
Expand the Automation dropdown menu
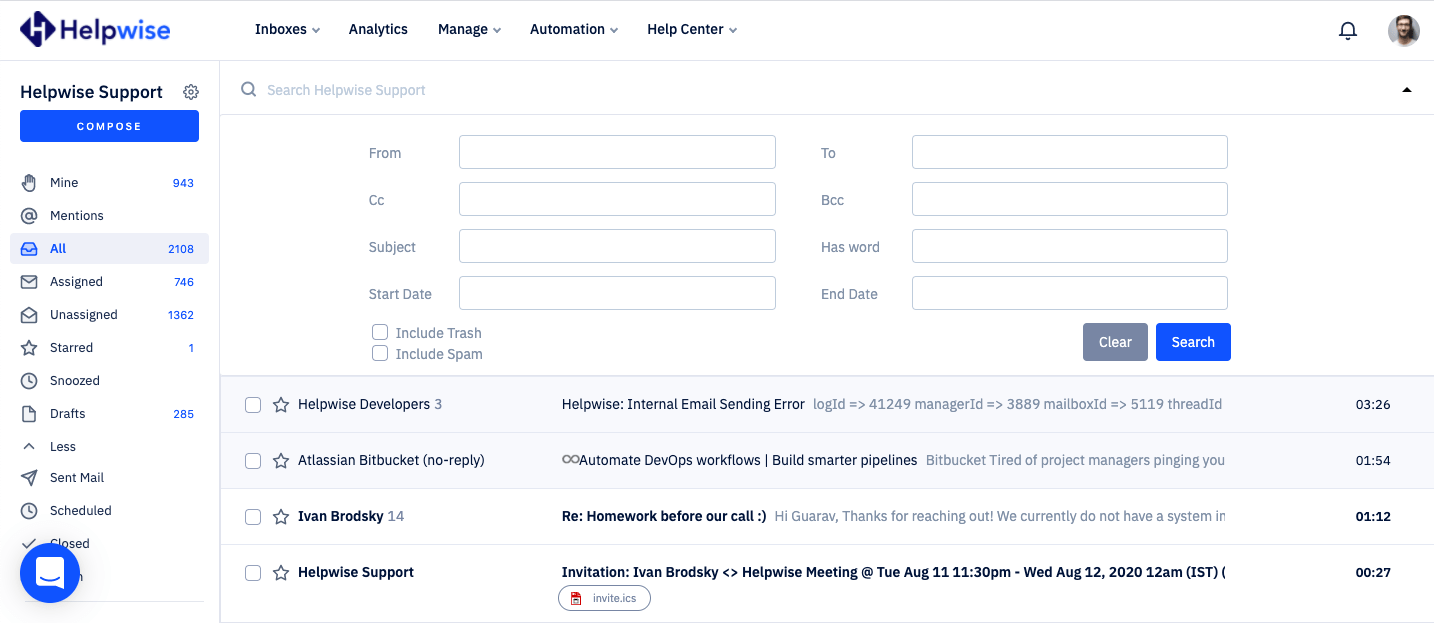point(574,30)
